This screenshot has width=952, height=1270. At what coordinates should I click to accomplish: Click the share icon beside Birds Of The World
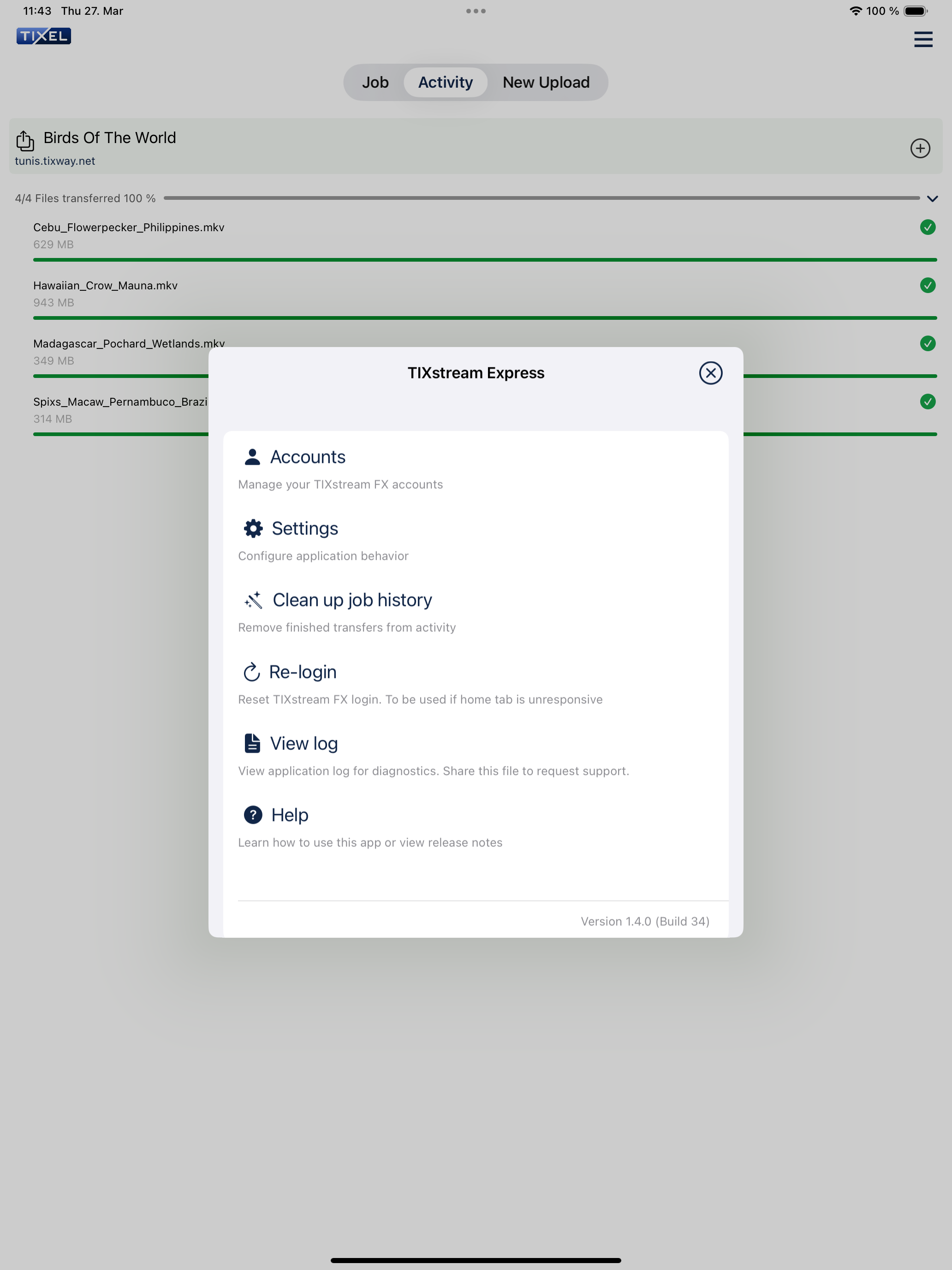tap(24, 140)
